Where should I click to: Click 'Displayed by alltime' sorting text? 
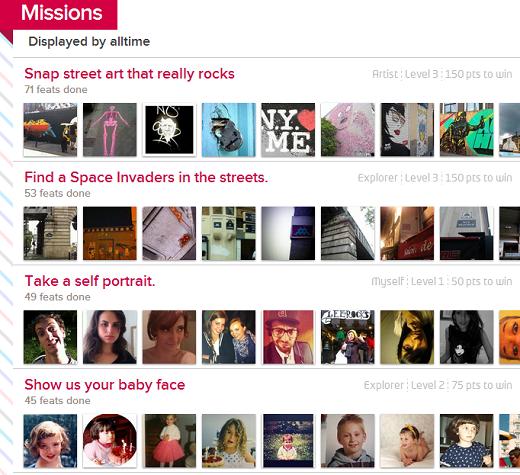[x=89, y=42]
